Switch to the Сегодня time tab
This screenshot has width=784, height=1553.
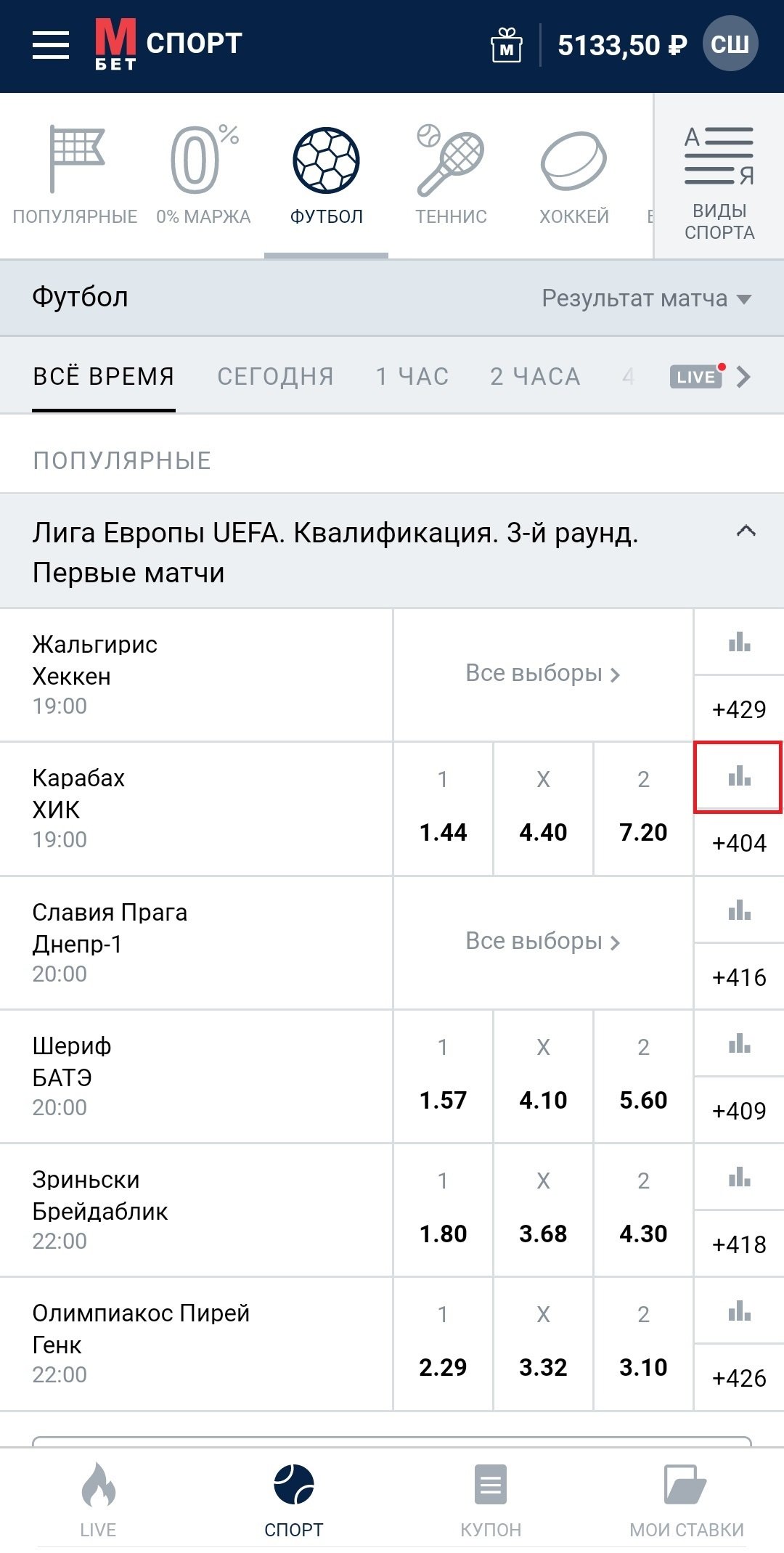[x=275, y=377]
